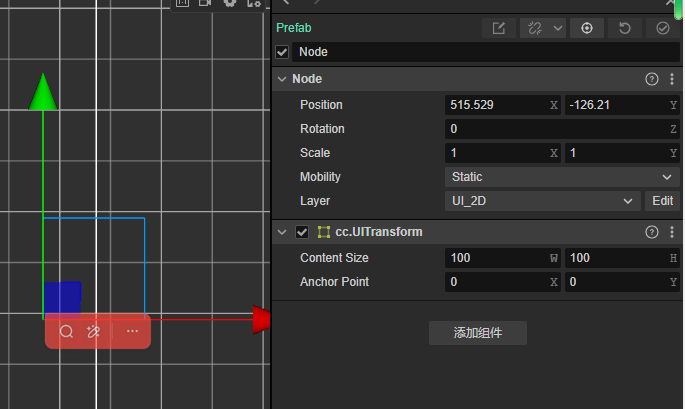
Task: Open the Layer dropdown showing UI_2D
Action: tap(543, 201)
